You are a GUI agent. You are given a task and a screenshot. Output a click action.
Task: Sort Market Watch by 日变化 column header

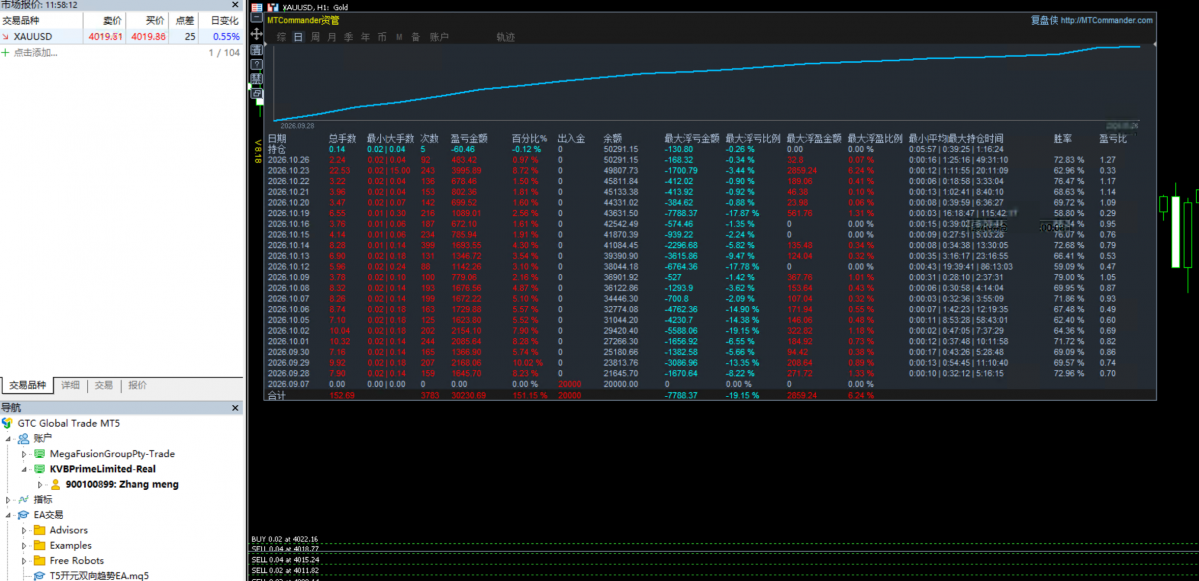coord(223,21)
